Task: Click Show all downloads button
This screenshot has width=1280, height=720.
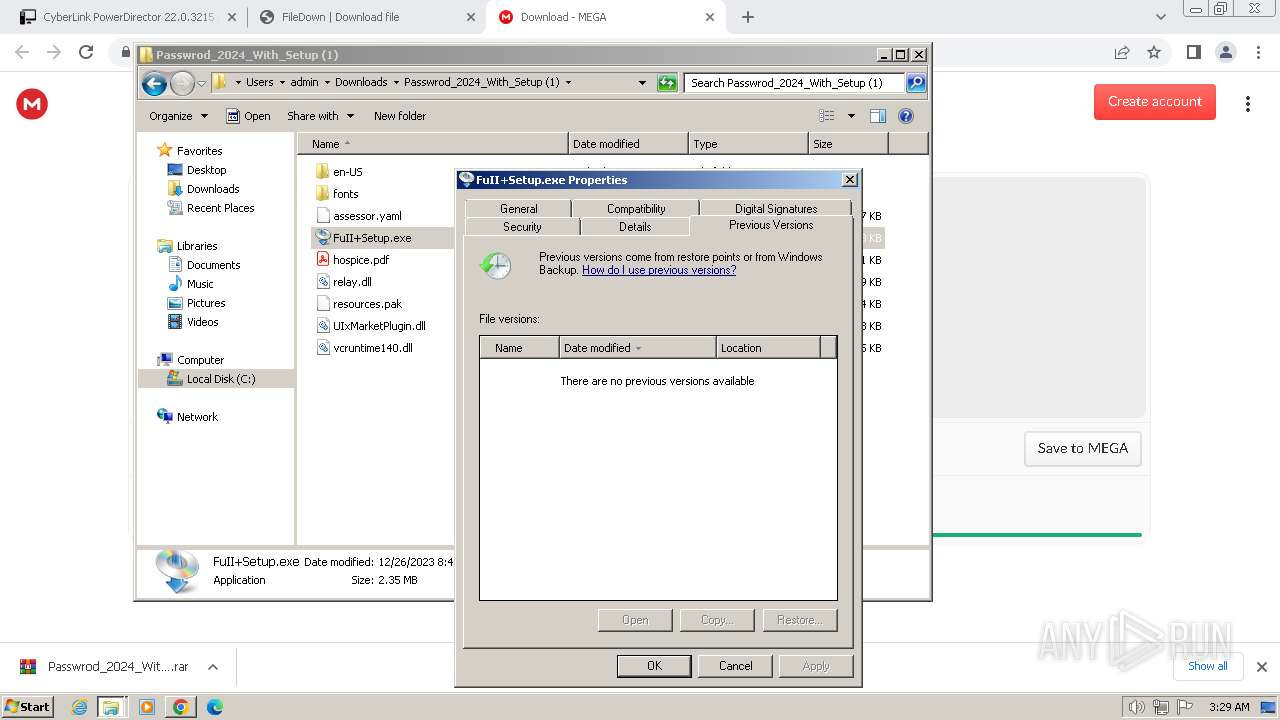Action: coord(1208,666)
